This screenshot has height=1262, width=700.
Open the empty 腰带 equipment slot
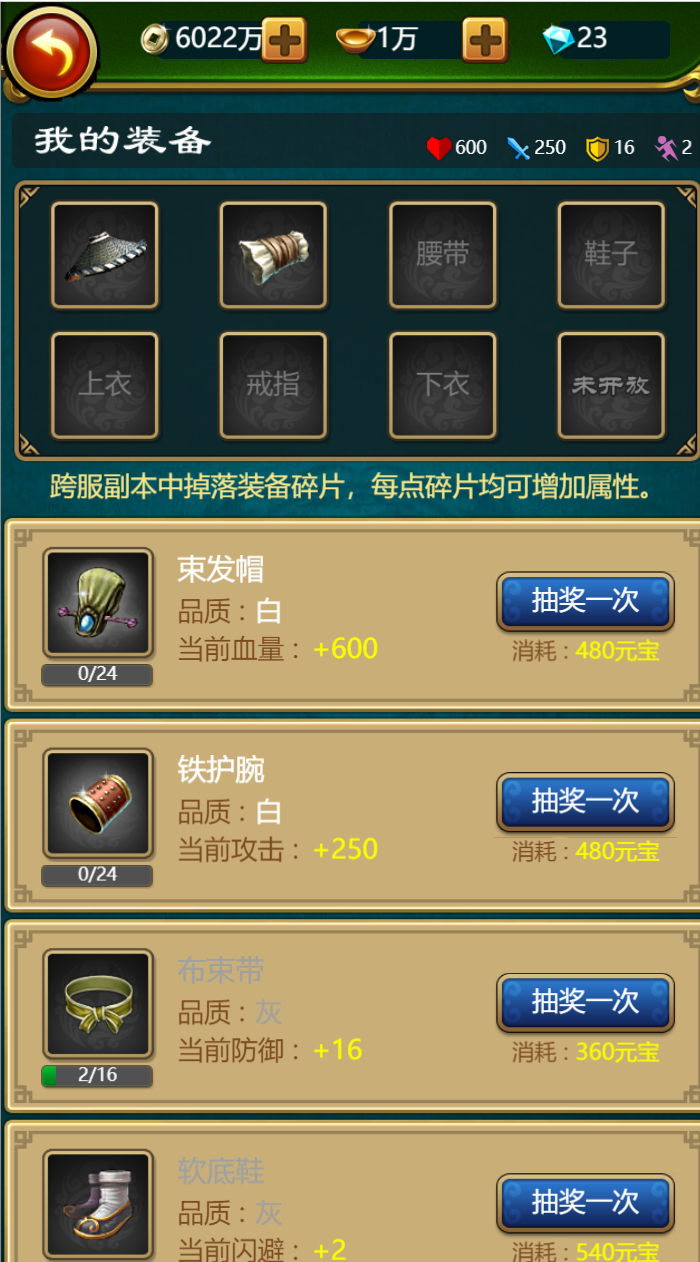tap(443, 255)
